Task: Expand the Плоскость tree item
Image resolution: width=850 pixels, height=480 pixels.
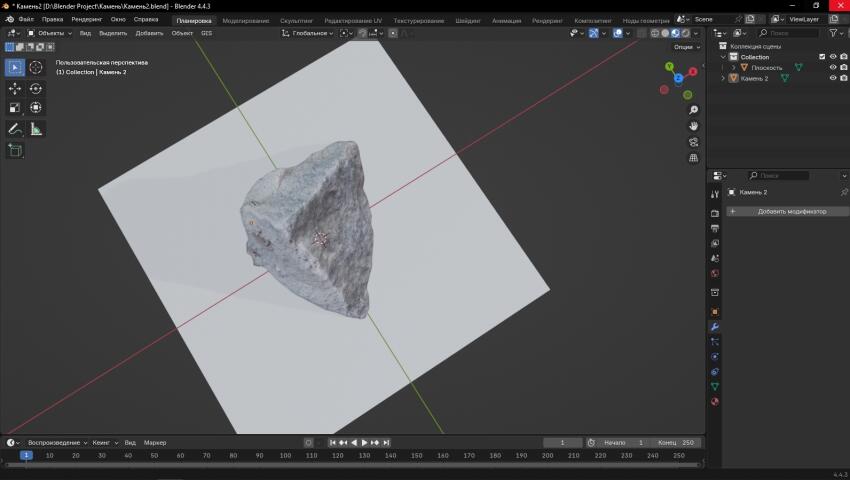Action: (733, 67)
